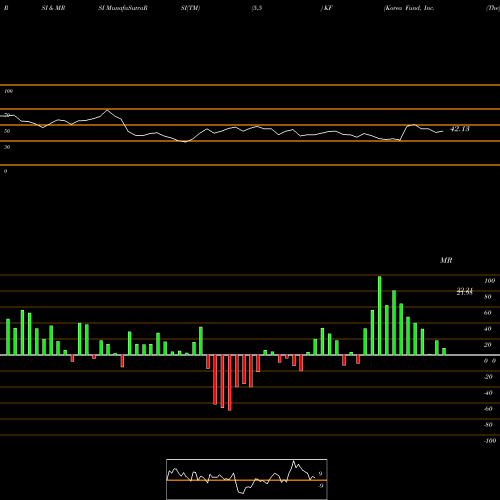
Task: Click the MR axis label 40
Action: [488, 329]
